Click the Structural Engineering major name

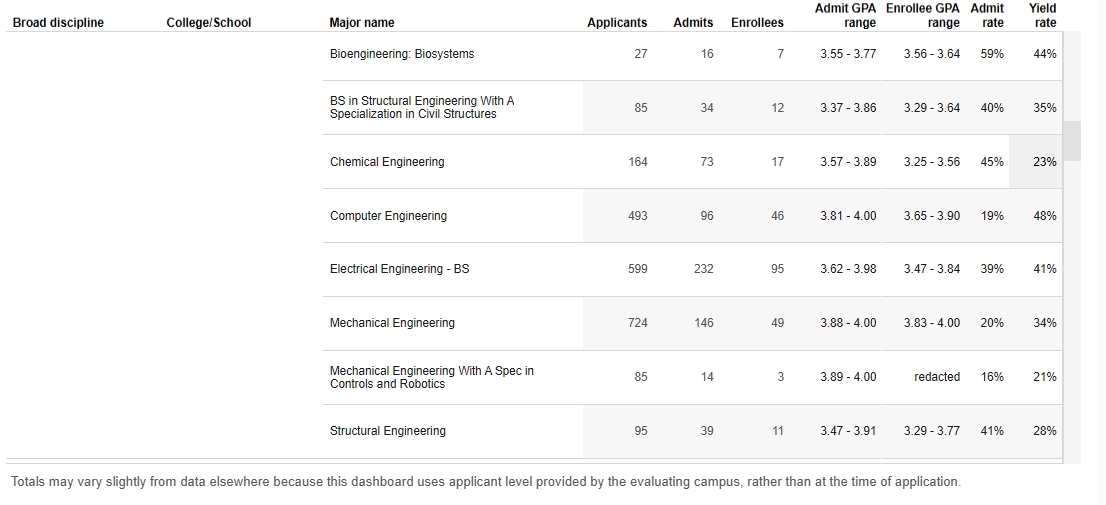[x=388, y=431]
